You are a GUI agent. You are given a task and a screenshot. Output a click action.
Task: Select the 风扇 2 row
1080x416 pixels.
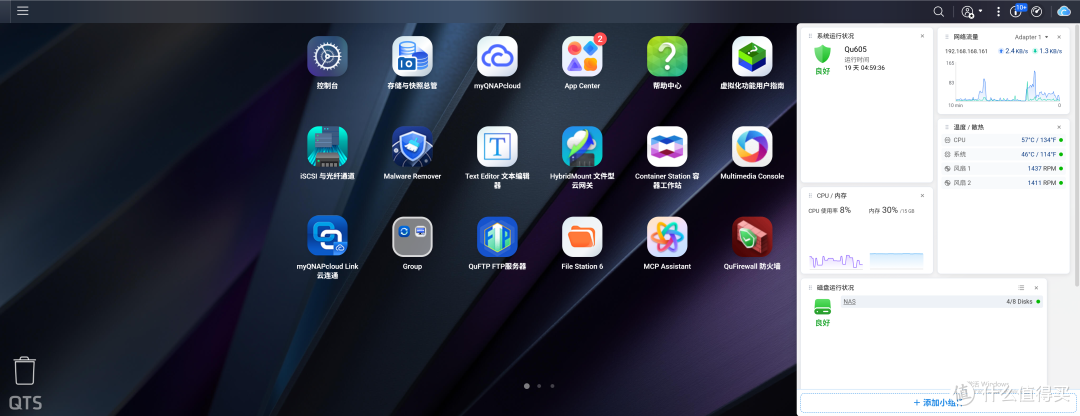1005,183
